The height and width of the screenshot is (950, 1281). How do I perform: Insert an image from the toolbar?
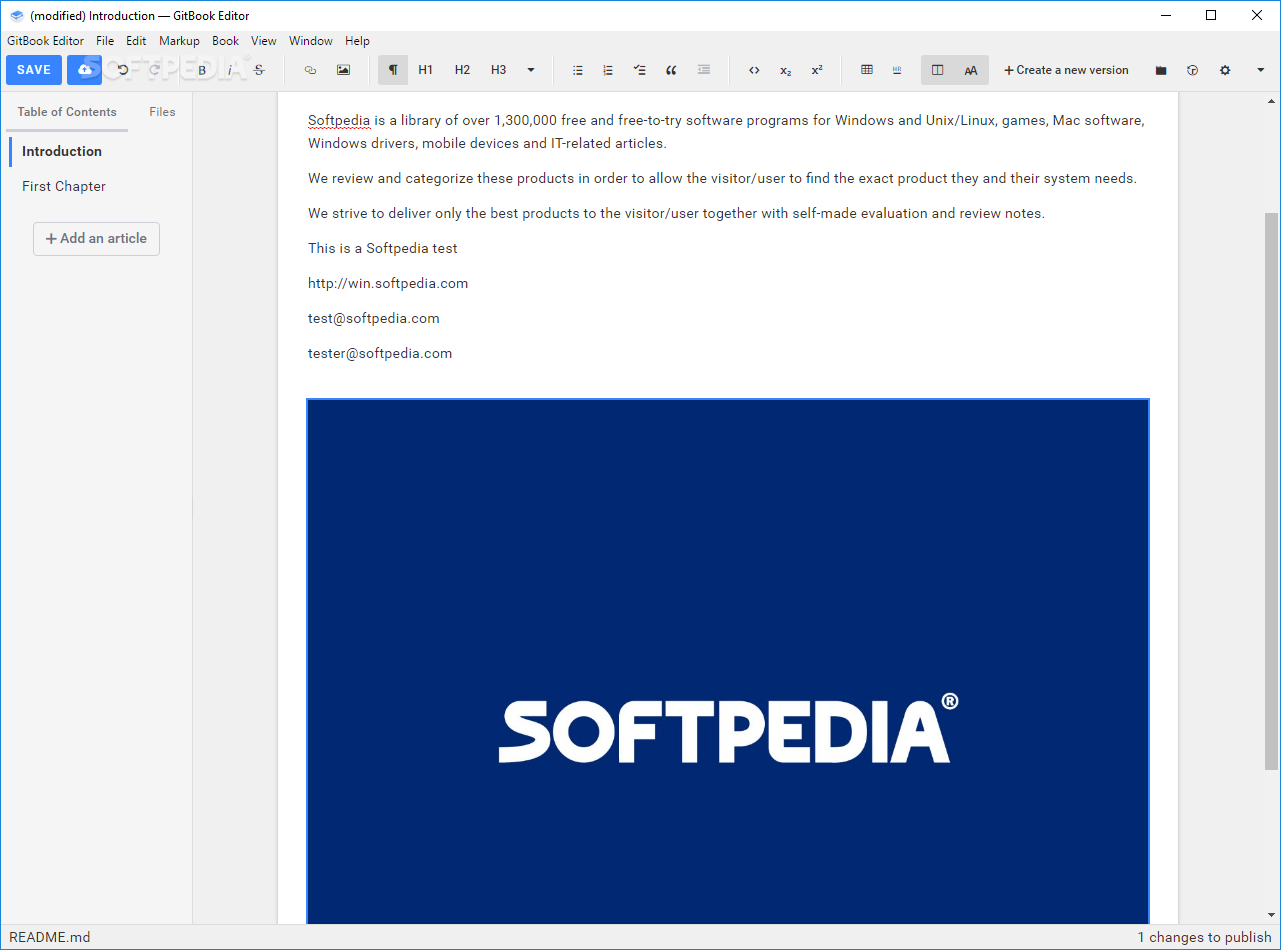click(x=343, y=70)
